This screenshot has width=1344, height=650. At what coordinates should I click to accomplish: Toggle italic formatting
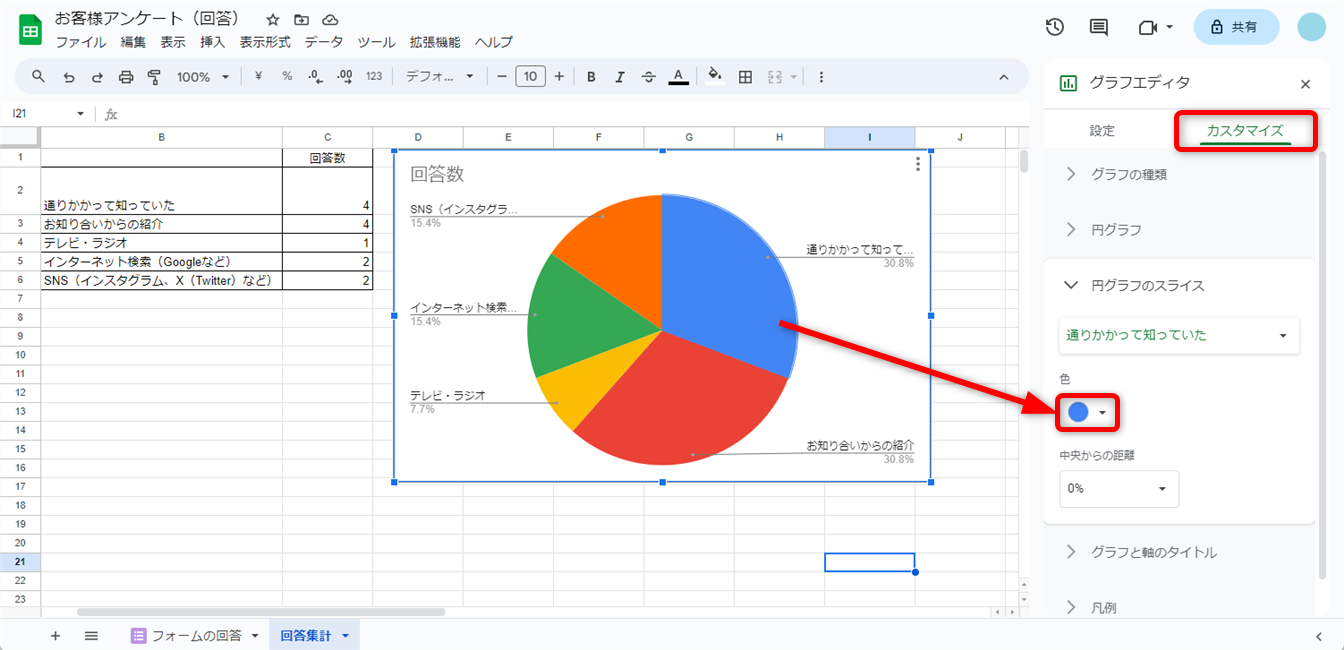pyautogui.click(x=620, y=76)
